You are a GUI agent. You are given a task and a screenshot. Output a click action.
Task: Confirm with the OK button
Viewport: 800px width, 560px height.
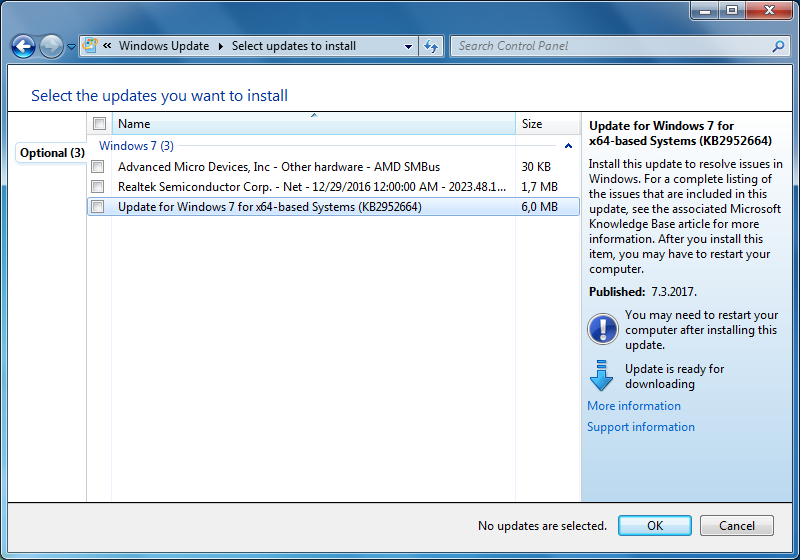click(655, 525)
